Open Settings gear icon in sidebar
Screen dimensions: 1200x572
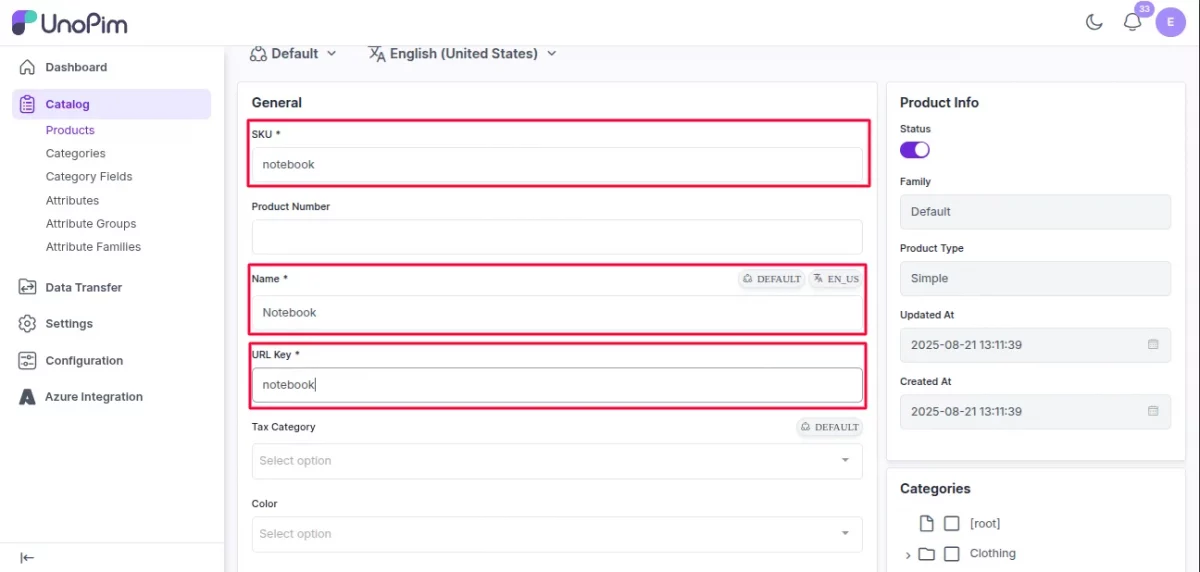(27, 324)
